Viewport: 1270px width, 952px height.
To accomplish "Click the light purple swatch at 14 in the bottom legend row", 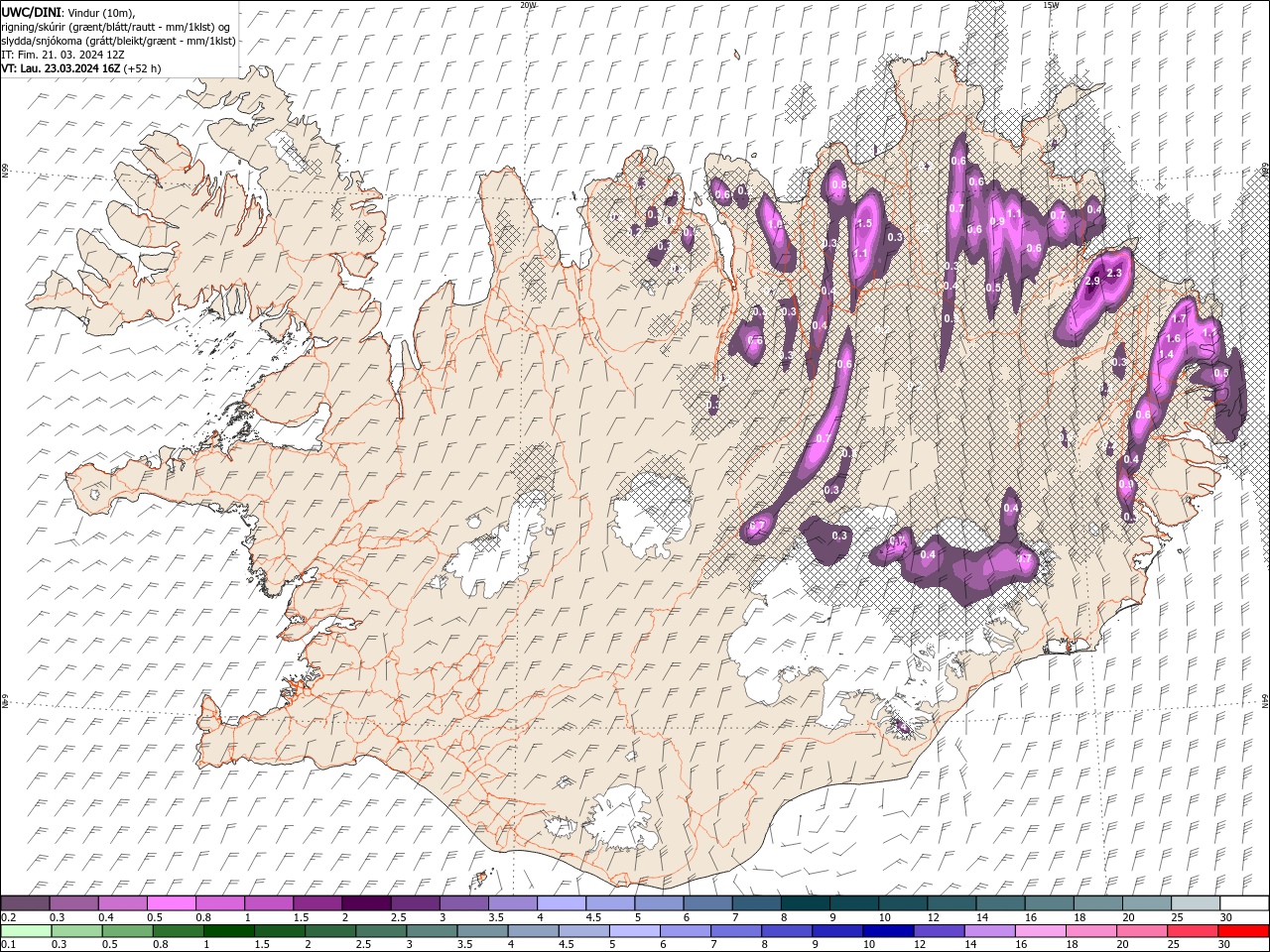I will (x=988, y=931).
